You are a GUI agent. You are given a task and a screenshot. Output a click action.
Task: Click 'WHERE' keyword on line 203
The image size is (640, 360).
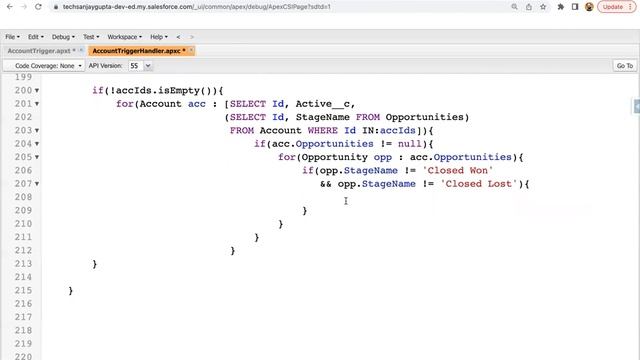[322, 130]
